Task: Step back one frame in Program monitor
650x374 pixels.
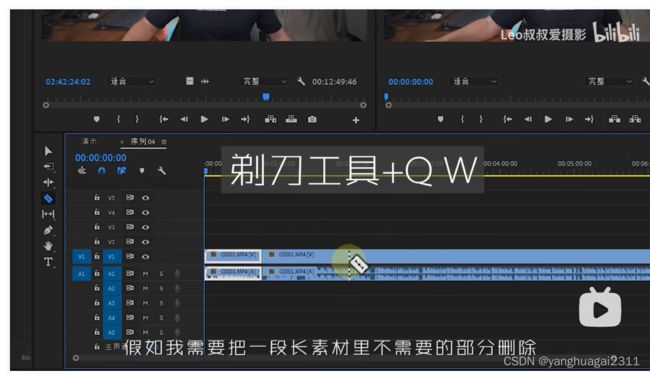Action: 528,119
